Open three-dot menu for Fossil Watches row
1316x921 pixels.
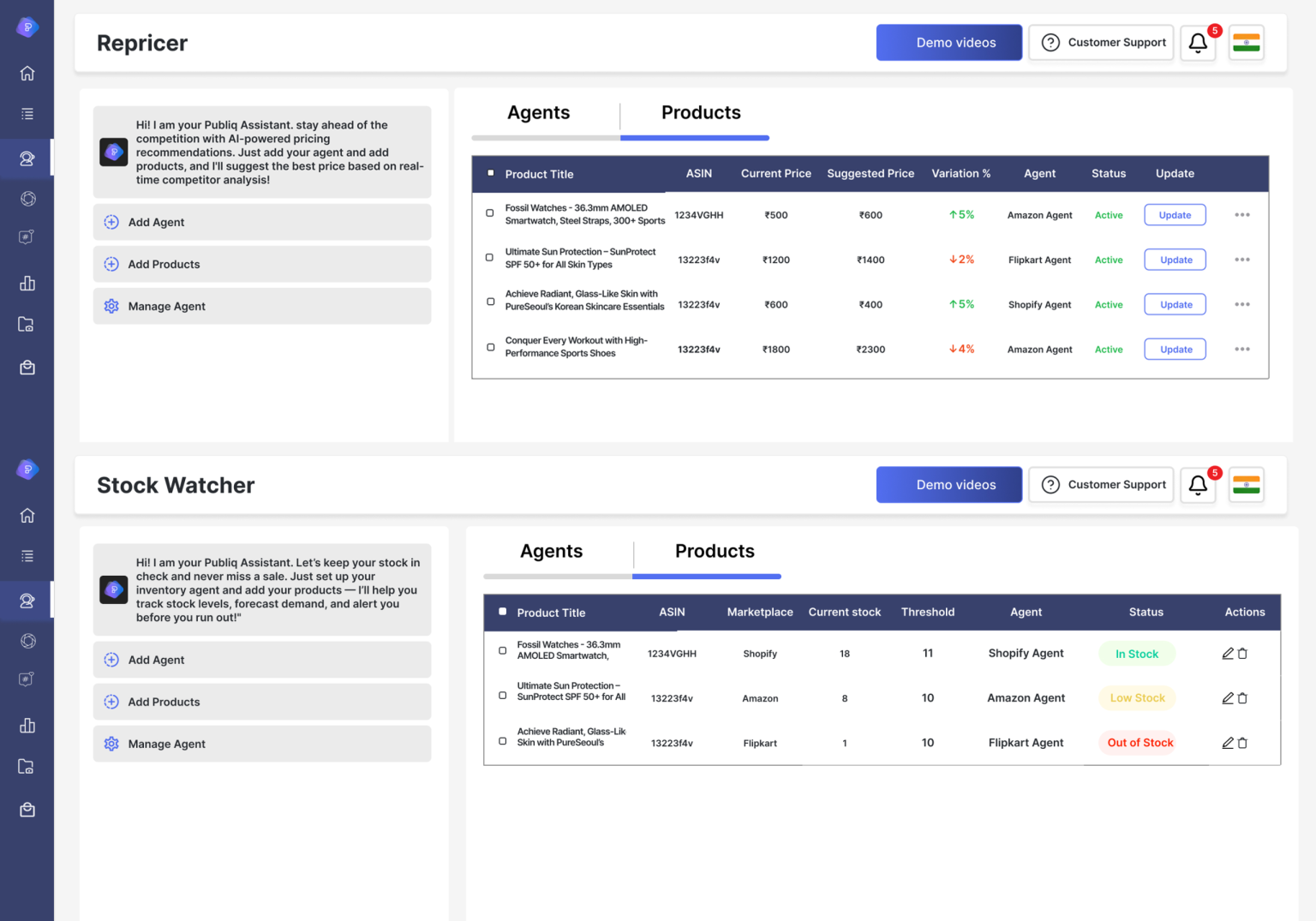coord(1242,215)
